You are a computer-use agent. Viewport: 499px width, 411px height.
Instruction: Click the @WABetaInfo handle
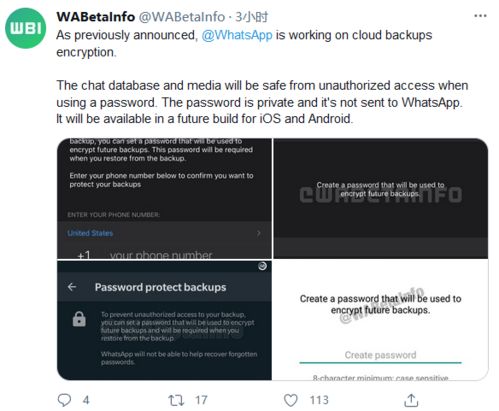click(x=182, y=16)
